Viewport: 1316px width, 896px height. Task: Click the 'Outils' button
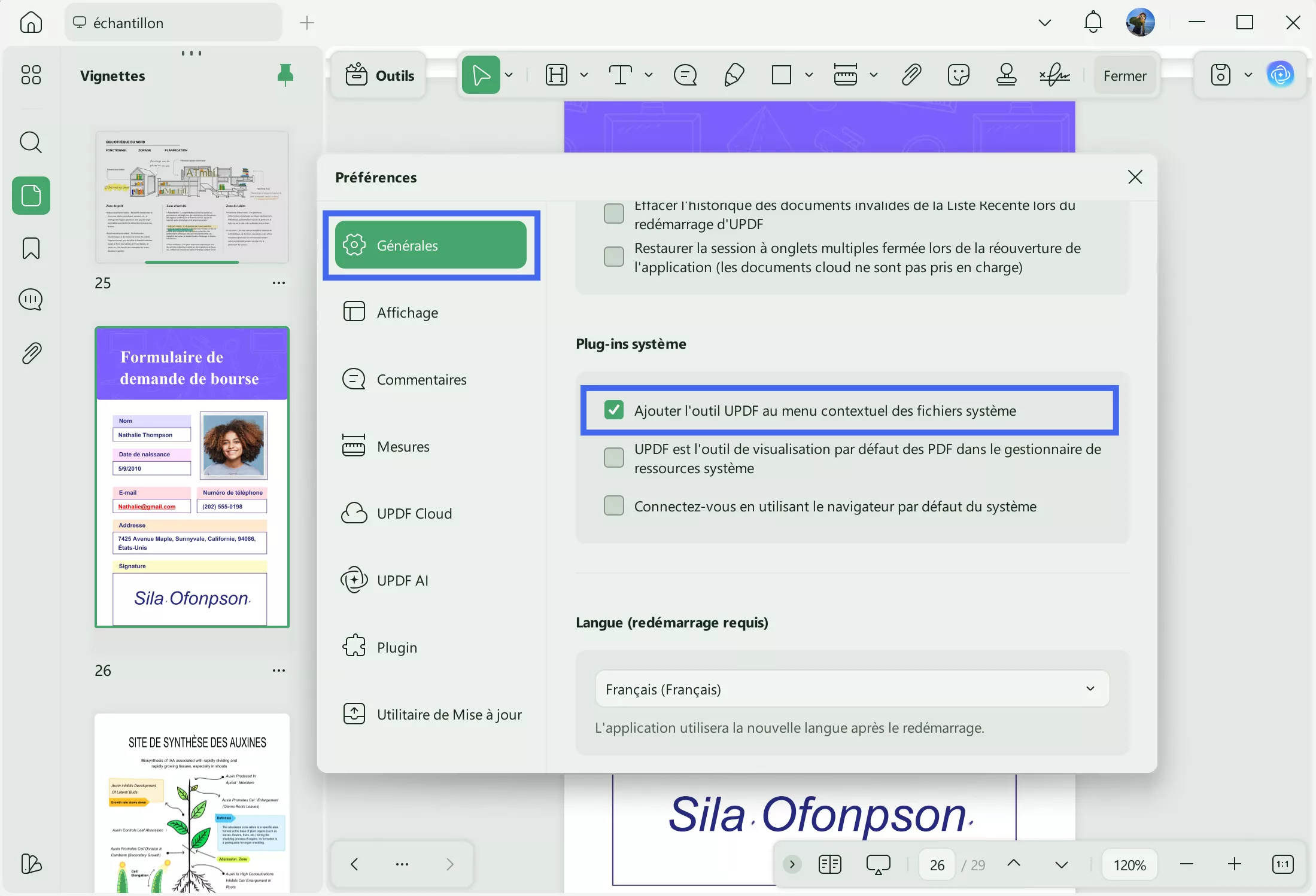tap(380, 75)
